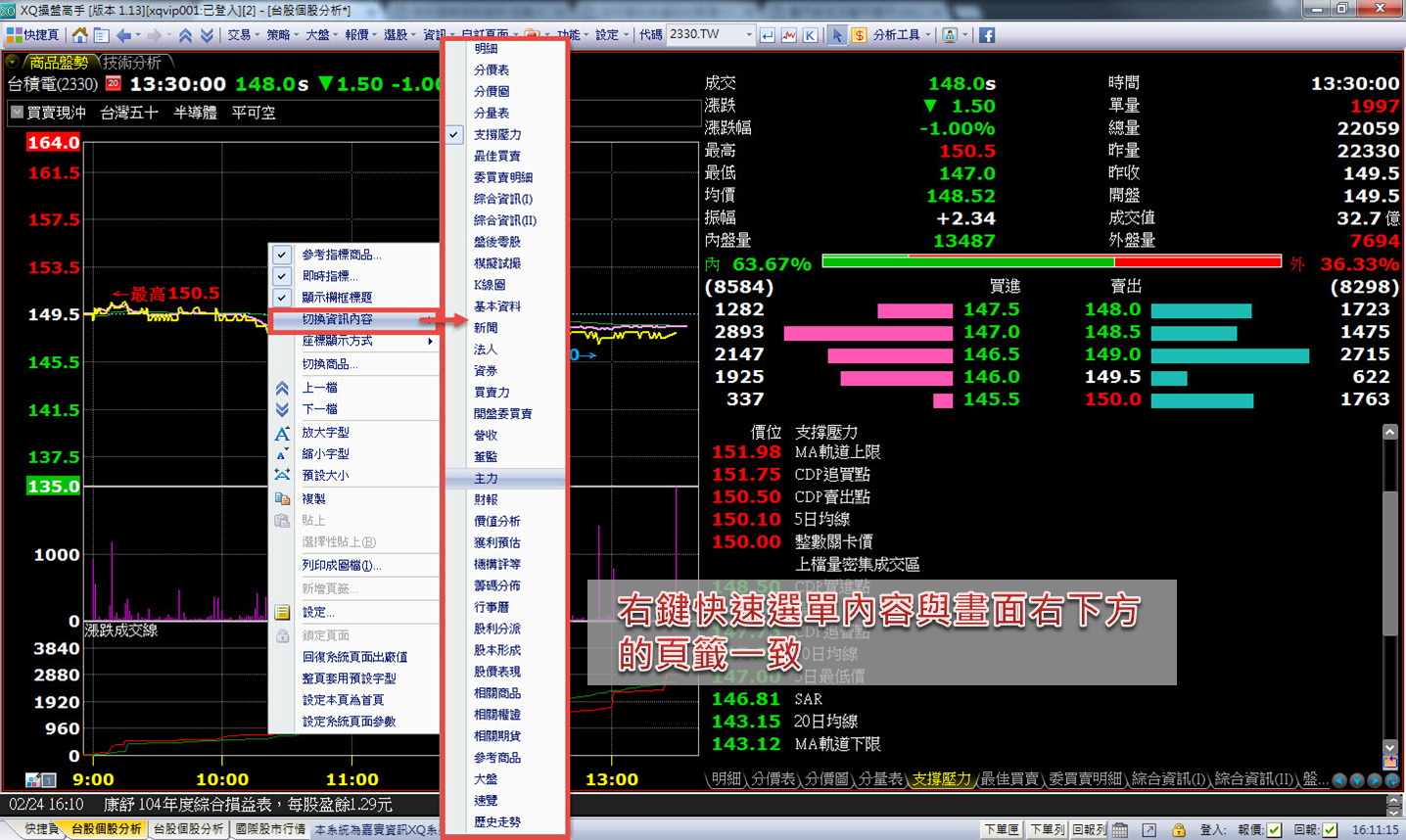Screen dimensions: 1406x840
Task: Expand the 設定 settings dropdown in toolbar
Action: tap(612, 35)
